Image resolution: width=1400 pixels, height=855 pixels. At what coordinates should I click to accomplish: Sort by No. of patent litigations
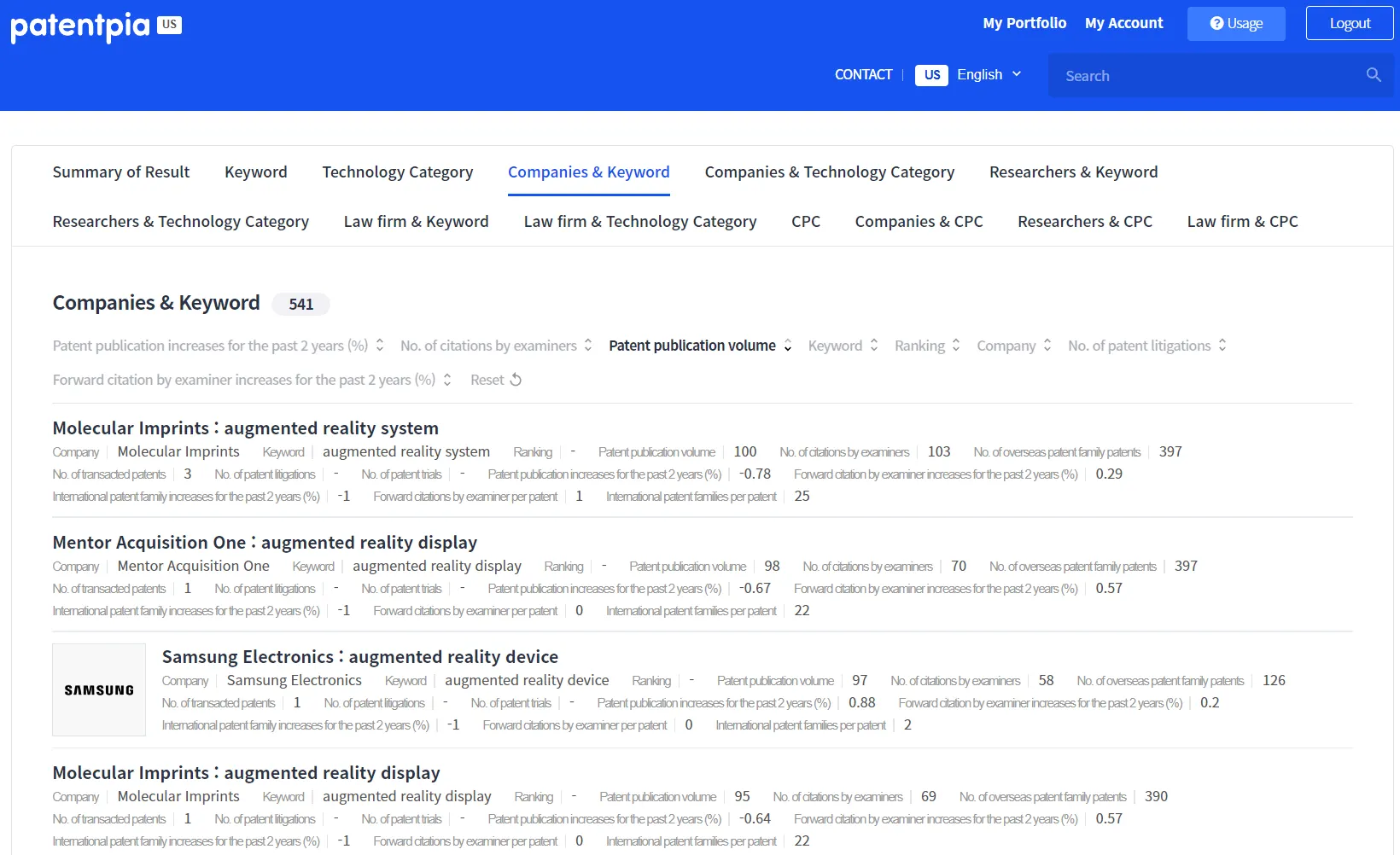[1147, 346]
